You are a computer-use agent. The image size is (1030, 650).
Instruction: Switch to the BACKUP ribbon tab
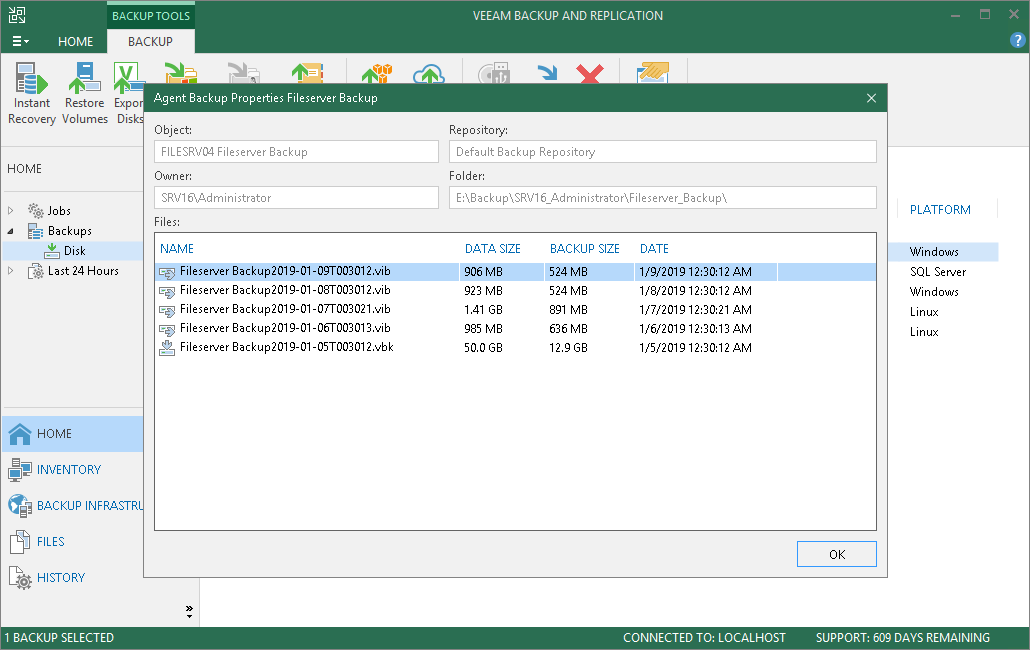click(x=150, y=41)
